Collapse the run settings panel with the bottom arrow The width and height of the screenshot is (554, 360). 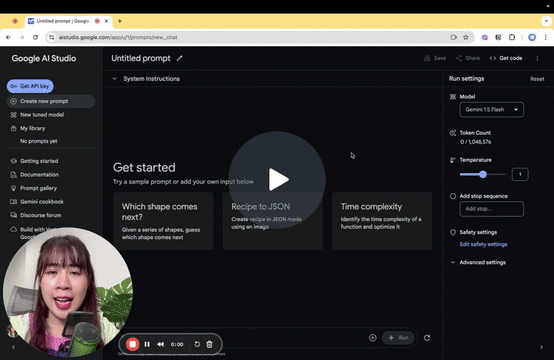(541, 347)
